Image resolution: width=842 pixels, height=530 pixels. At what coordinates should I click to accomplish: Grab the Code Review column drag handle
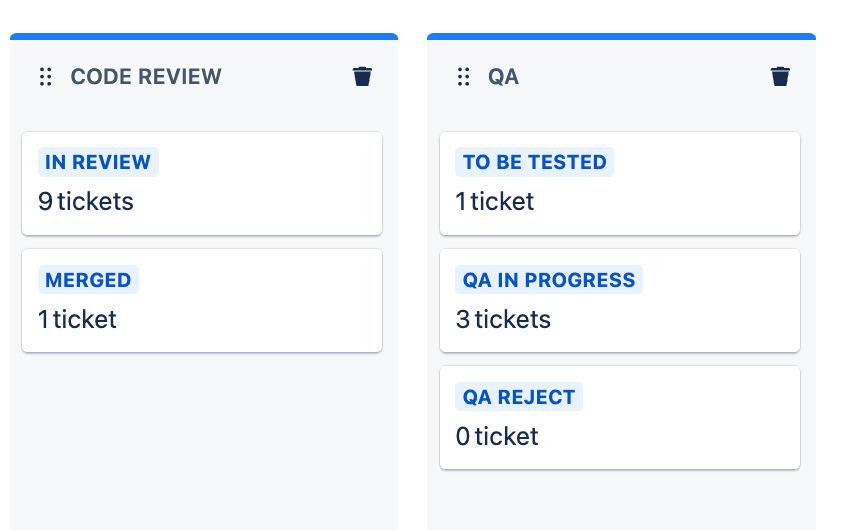pyautogui.click(x=45, y=77)
